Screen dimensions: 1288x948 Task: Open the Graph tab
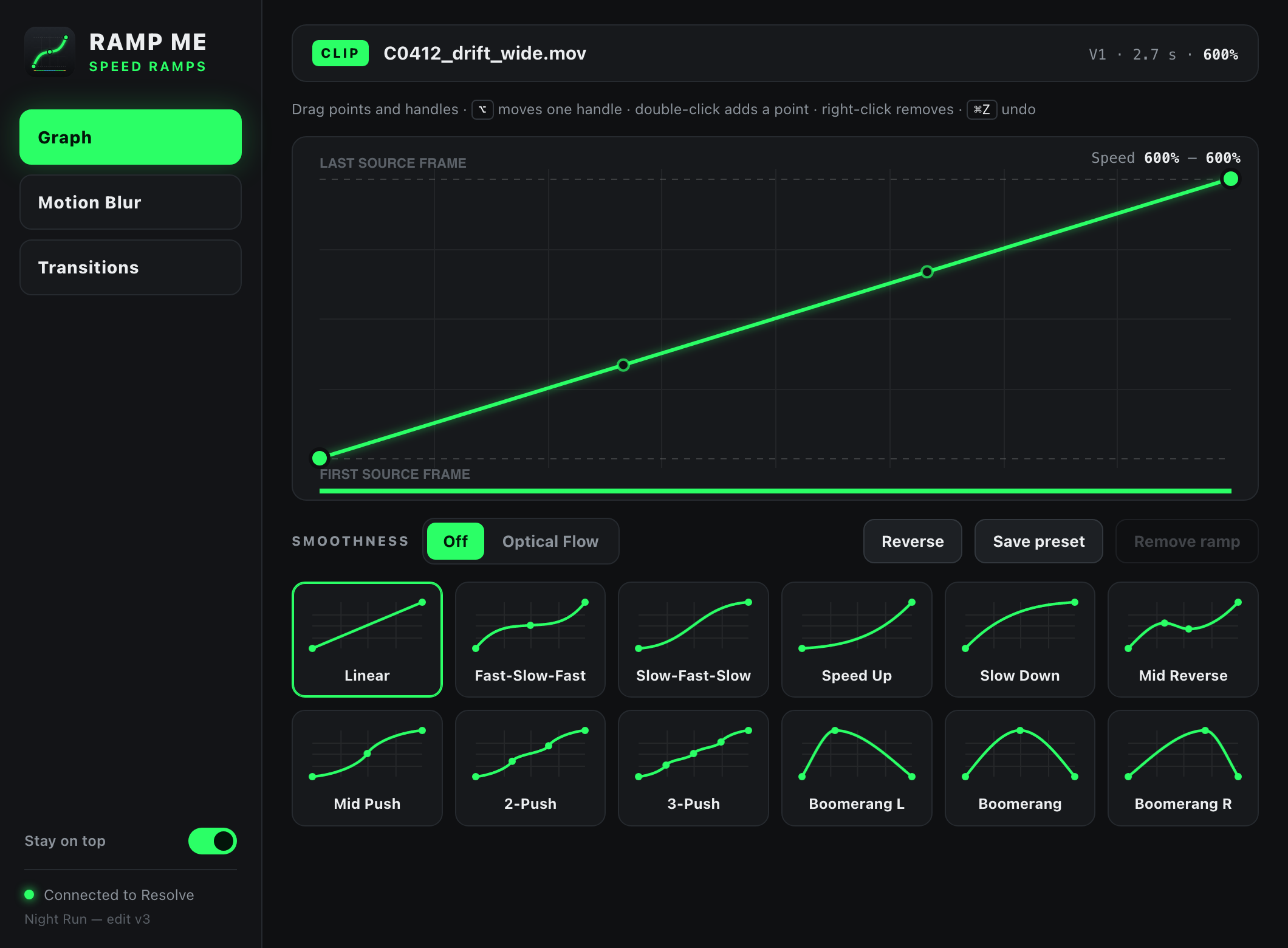point(131,137)
